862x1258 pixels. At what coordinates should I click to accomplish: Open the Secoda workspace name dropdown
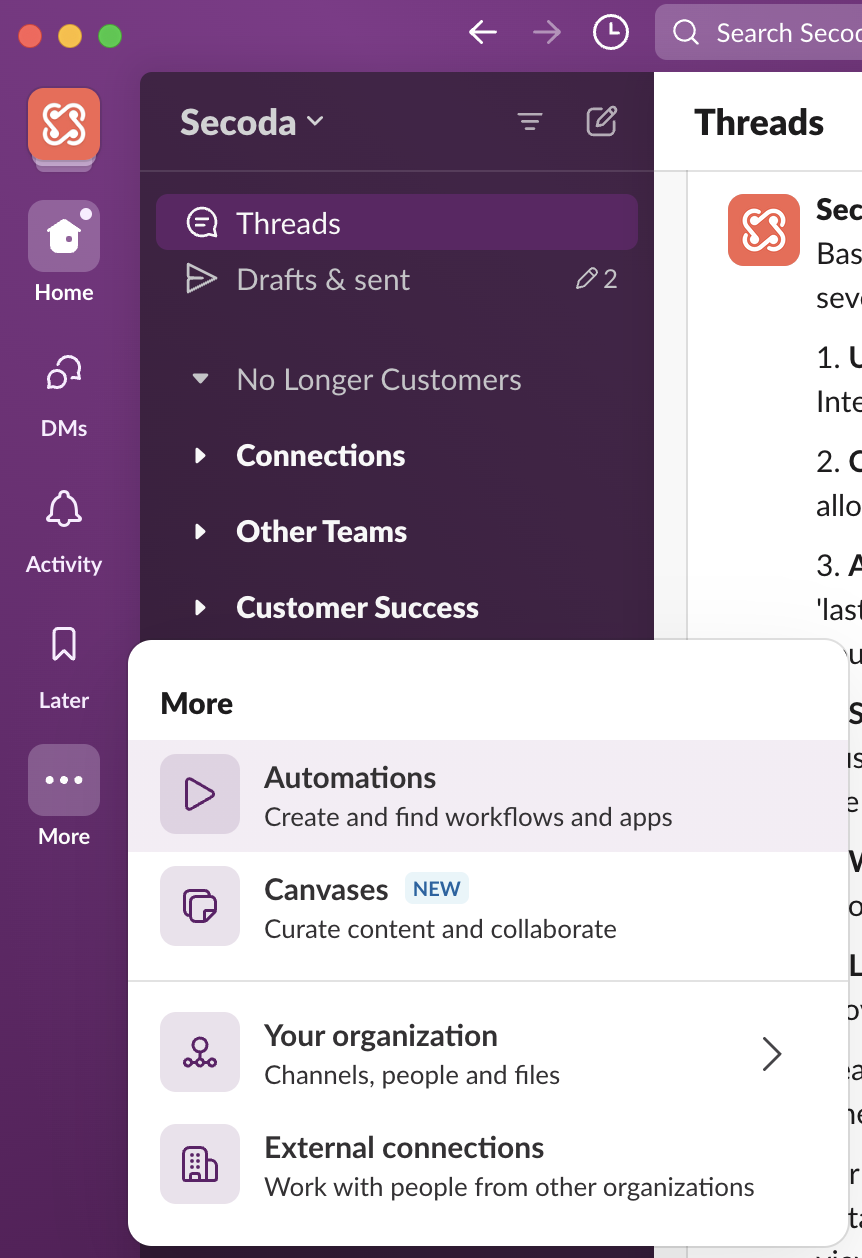click(251, 122)
